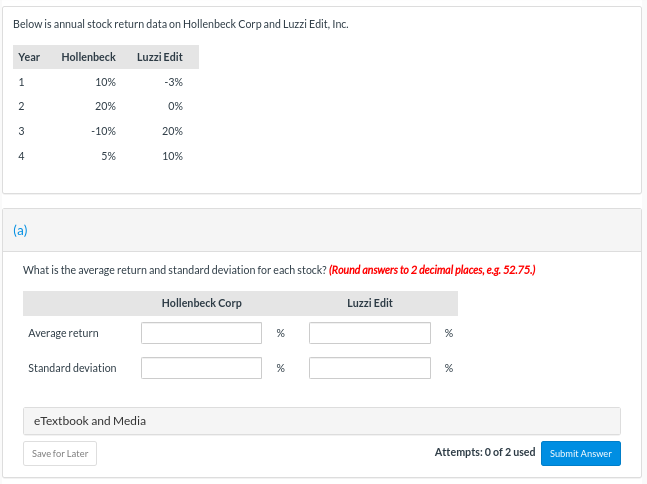Click the intro sentence about annual stock return data

(x=181, y=24)
